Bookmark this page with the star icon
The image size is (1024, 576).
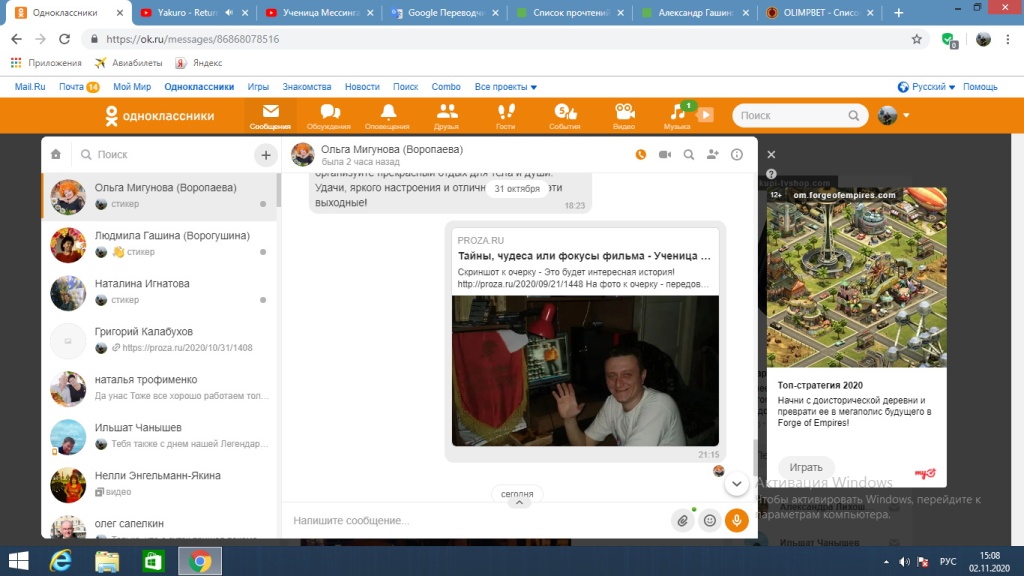click(917, 39)
